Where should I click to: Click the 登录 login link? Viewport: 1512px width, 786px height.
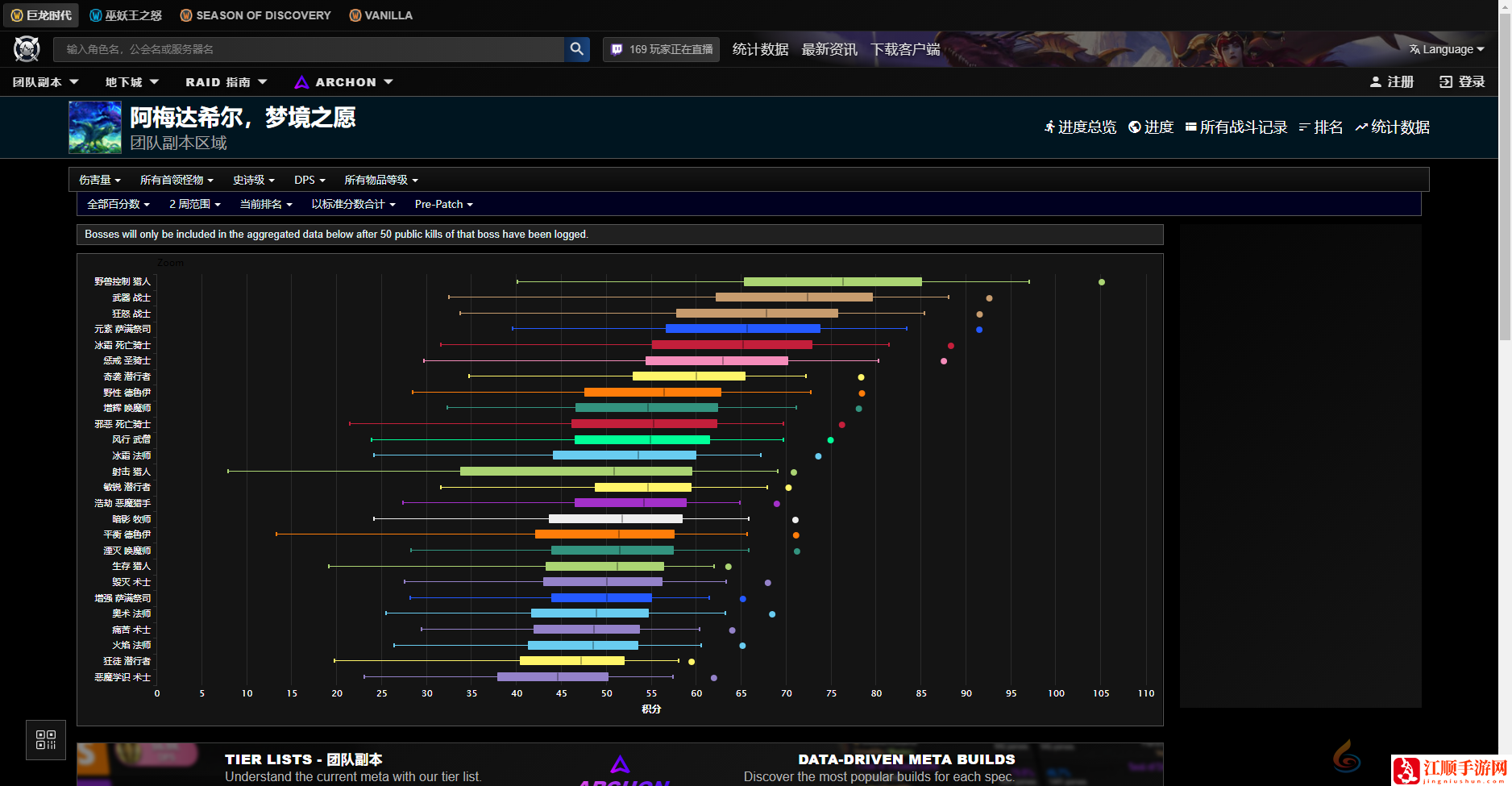tap(1462, 82)
